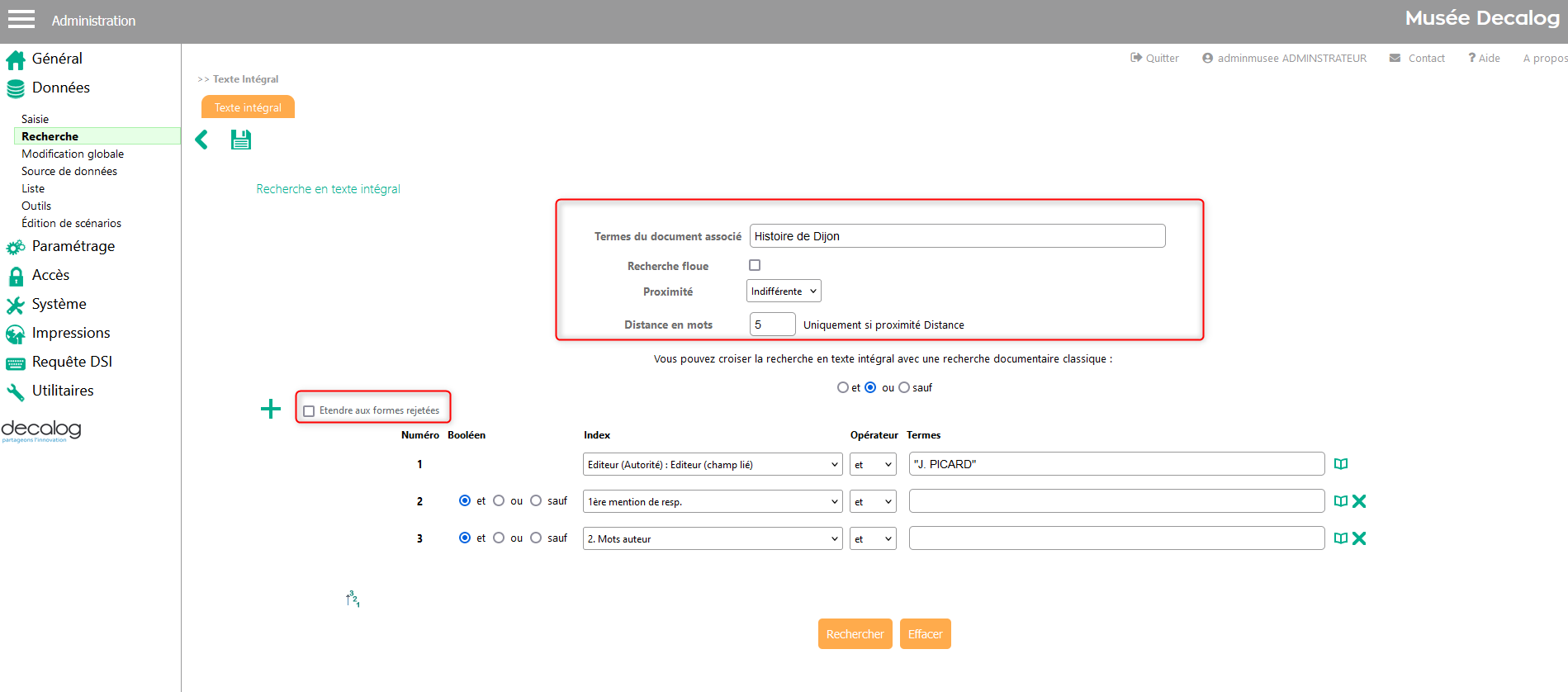The height and width of the screenshot is (692, 1568).
Task: Open Index dropdown for row 1
Action: point(712,465)
